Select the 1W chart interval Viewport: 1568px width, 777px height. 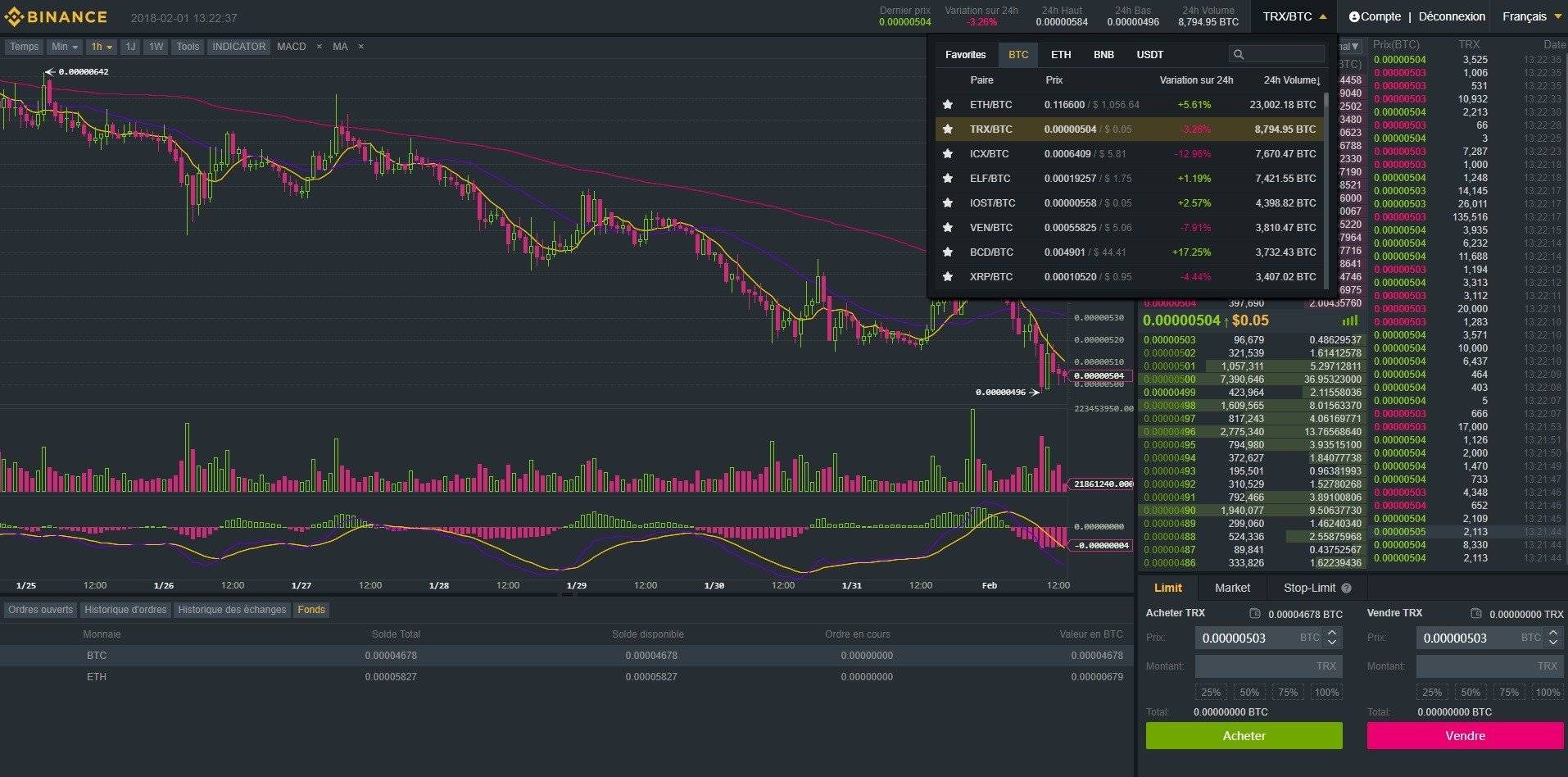click(x=156, y=47)
